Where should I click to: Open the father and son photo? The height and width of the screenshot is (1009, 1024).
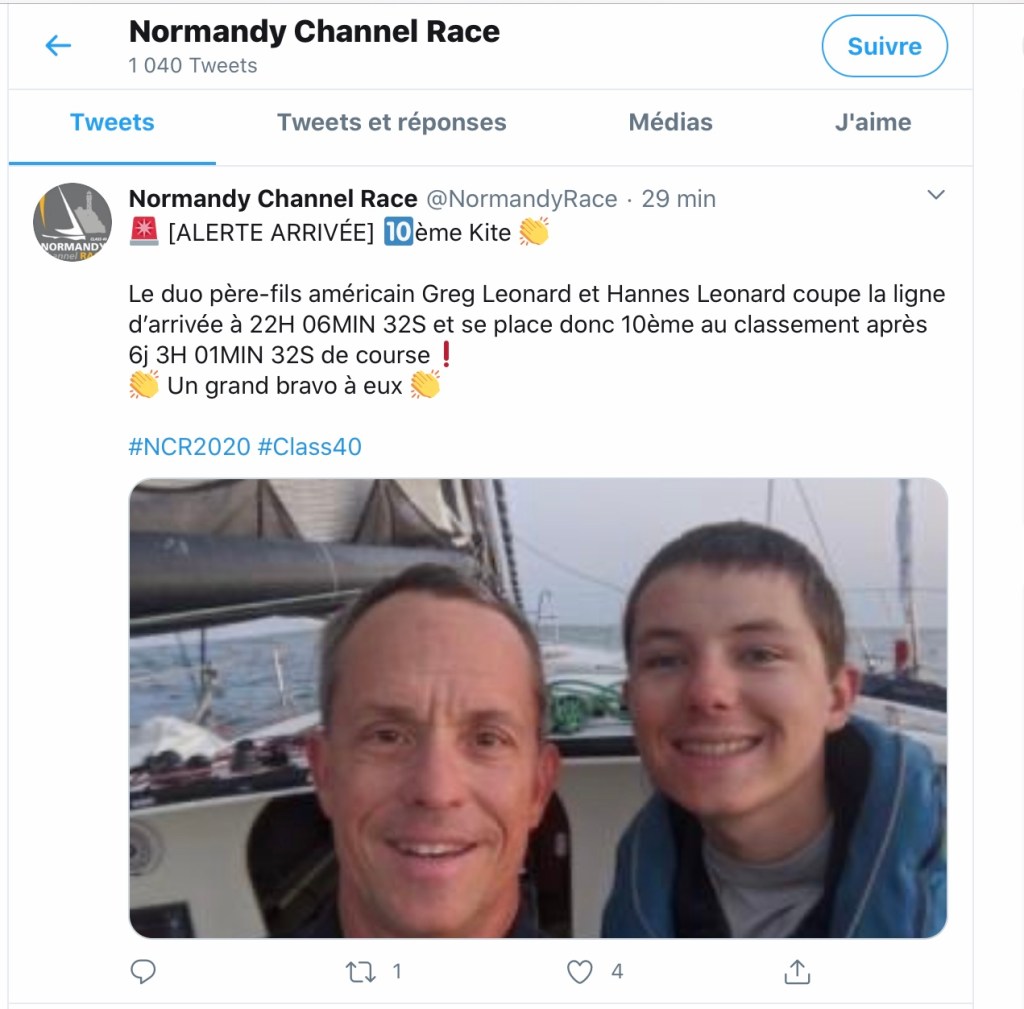[538, 708]
